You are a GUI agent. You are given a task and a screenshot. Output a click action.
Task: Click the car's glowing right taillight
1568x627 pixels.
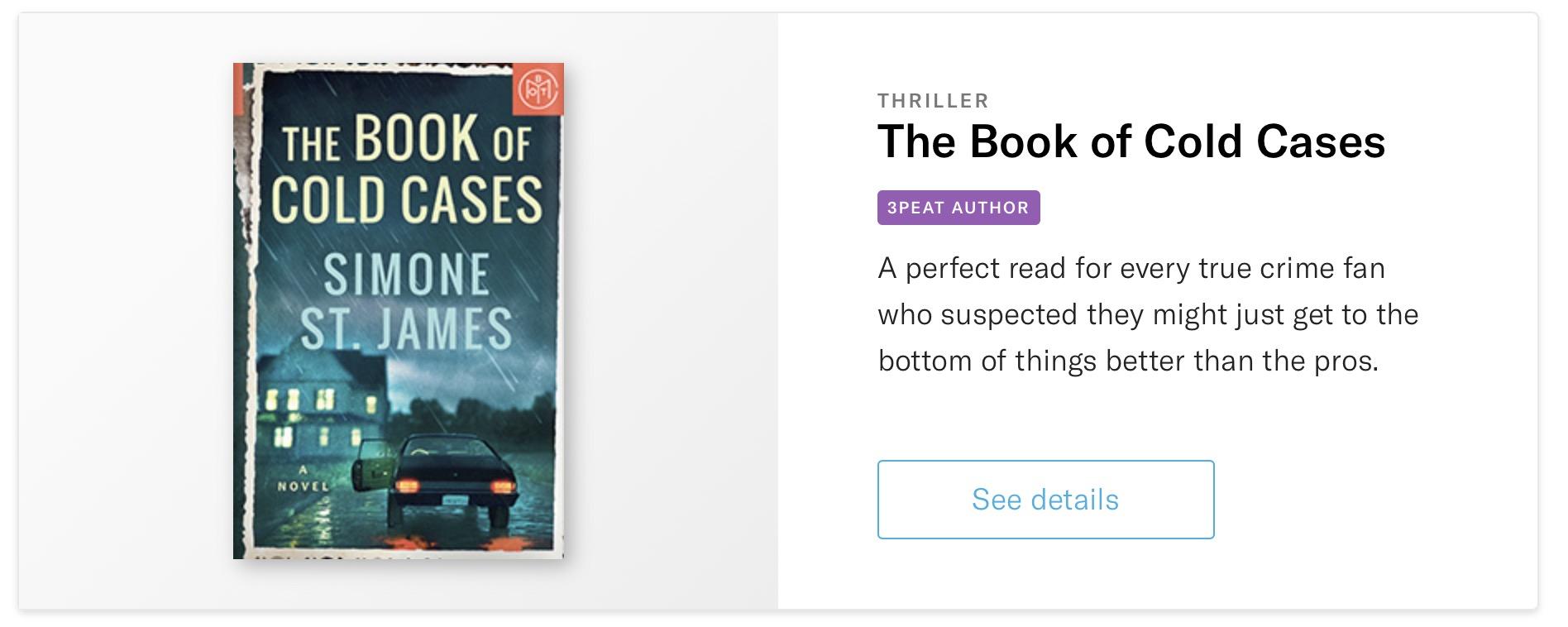[503, 486]
